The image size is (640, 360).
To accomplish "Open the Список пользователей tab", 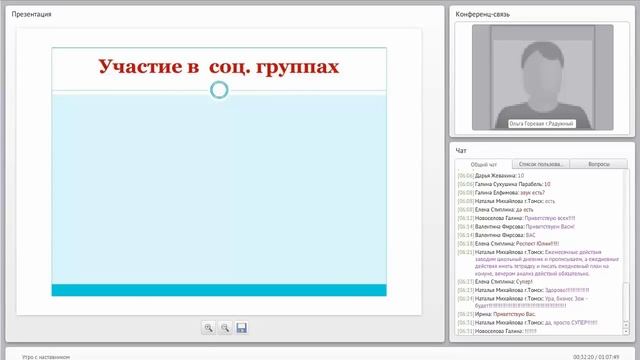I will point(540,164).
